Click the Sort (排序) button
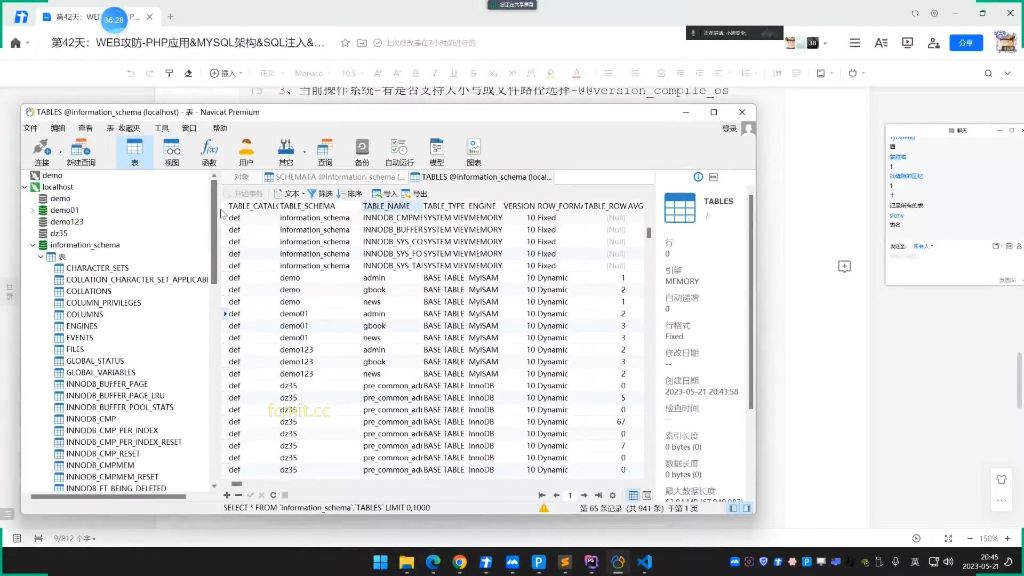Viewport: 1024px width, 576px height. point(349,193)
